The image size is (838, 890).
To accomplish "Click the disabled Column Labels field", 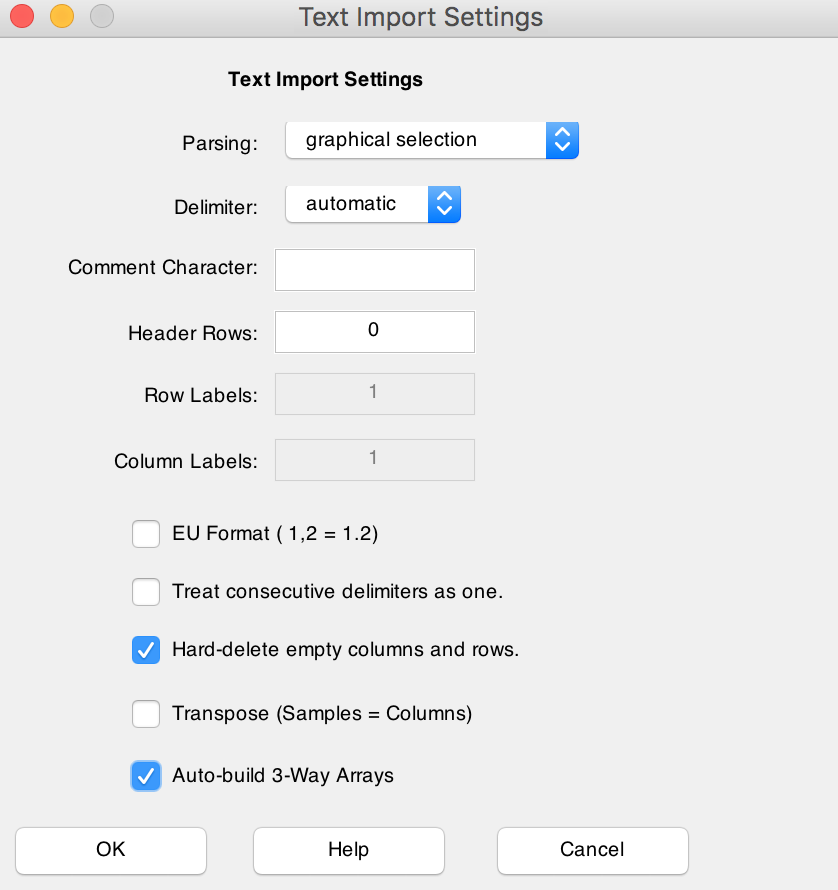I will pos(374,459).
